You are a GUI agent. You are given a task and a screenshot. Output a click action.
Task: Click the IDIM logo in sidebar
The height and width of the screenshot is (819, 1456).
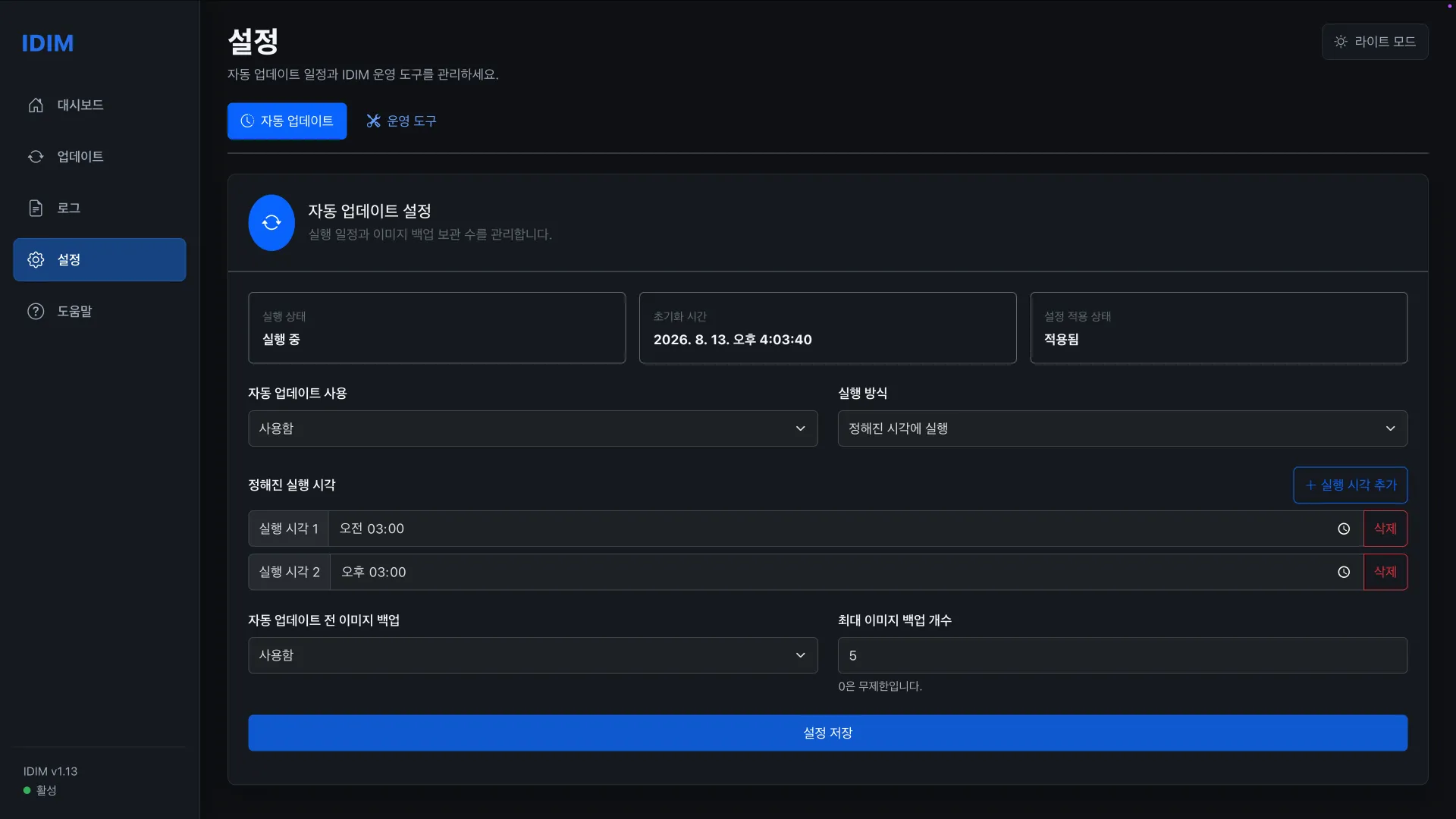point(47,43)
